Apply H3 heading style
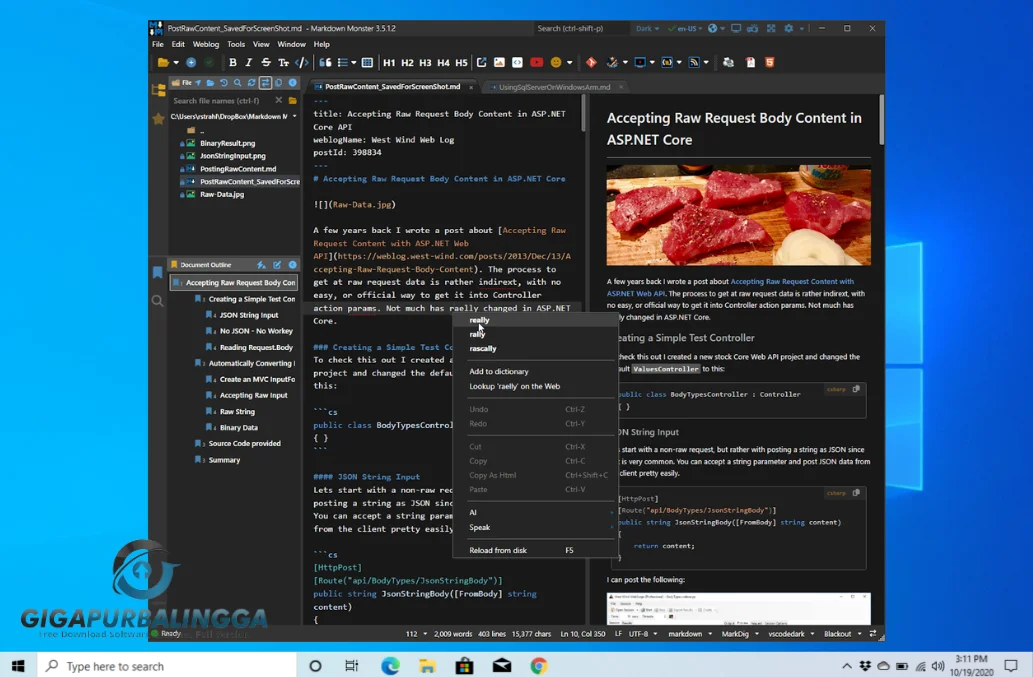 [x=425, y=63]
